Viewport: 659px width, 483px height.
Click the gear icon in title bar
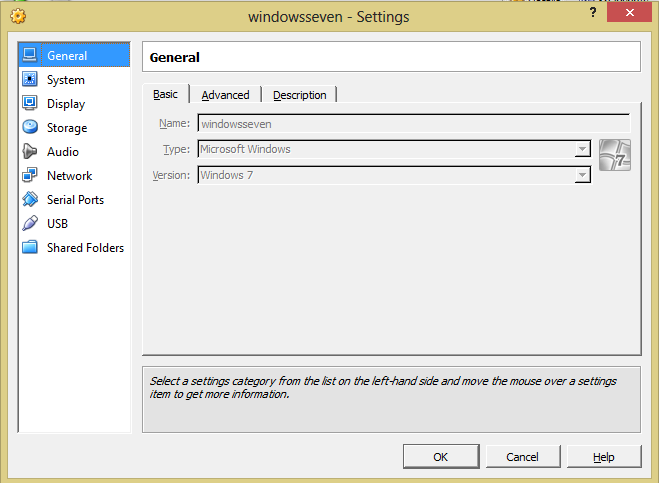click(18, 16)
